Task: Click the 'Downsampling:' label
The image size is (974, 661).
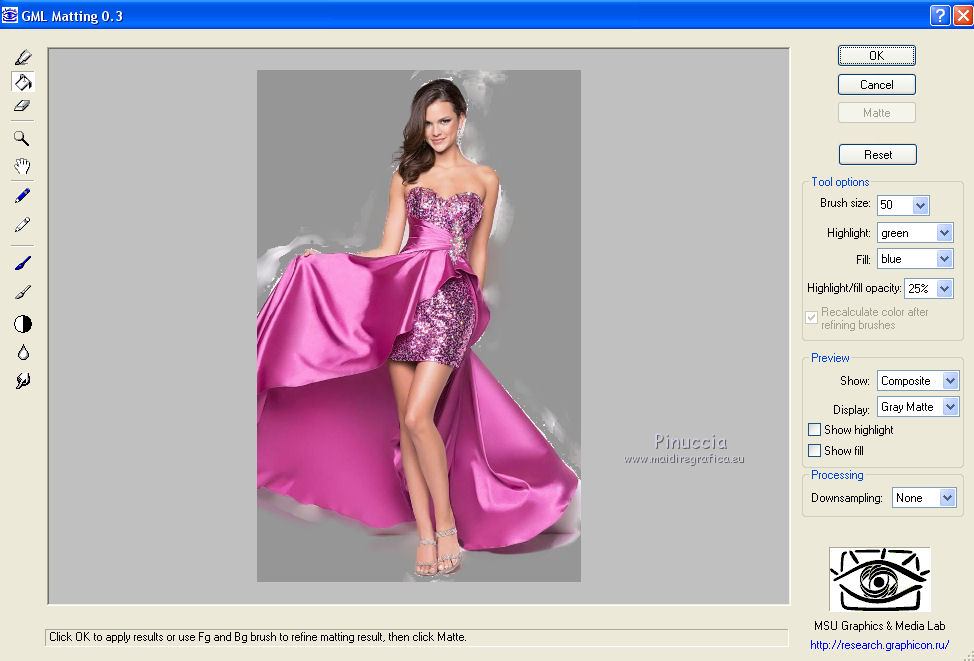Action: pyautogui.click(x=847, y=498)
